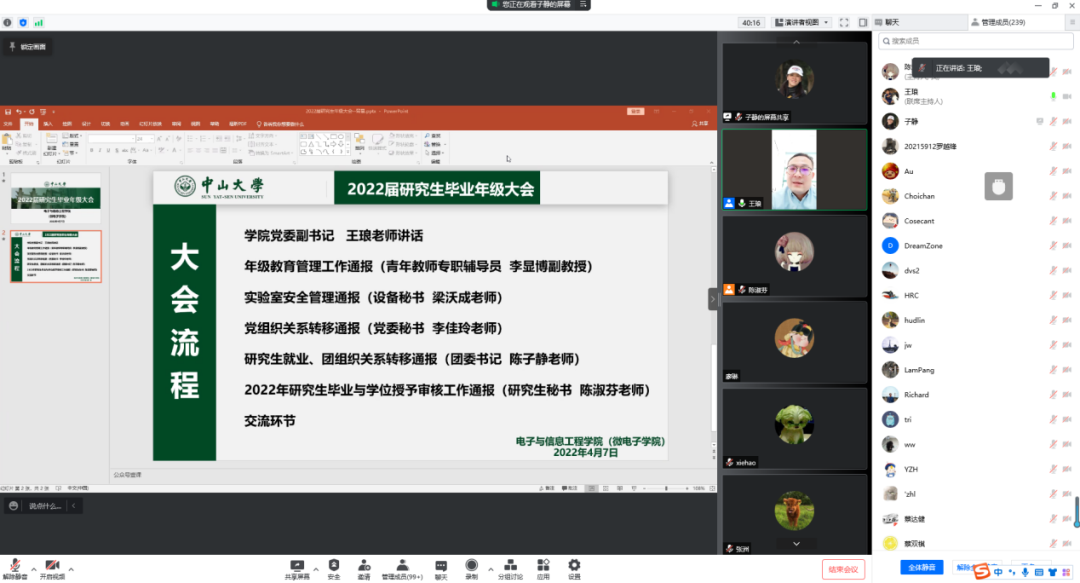The height and width of the screenshot is (583, 1080).
Task: Open the Apps icon in the toolbar
Action: tap(543, 566)
